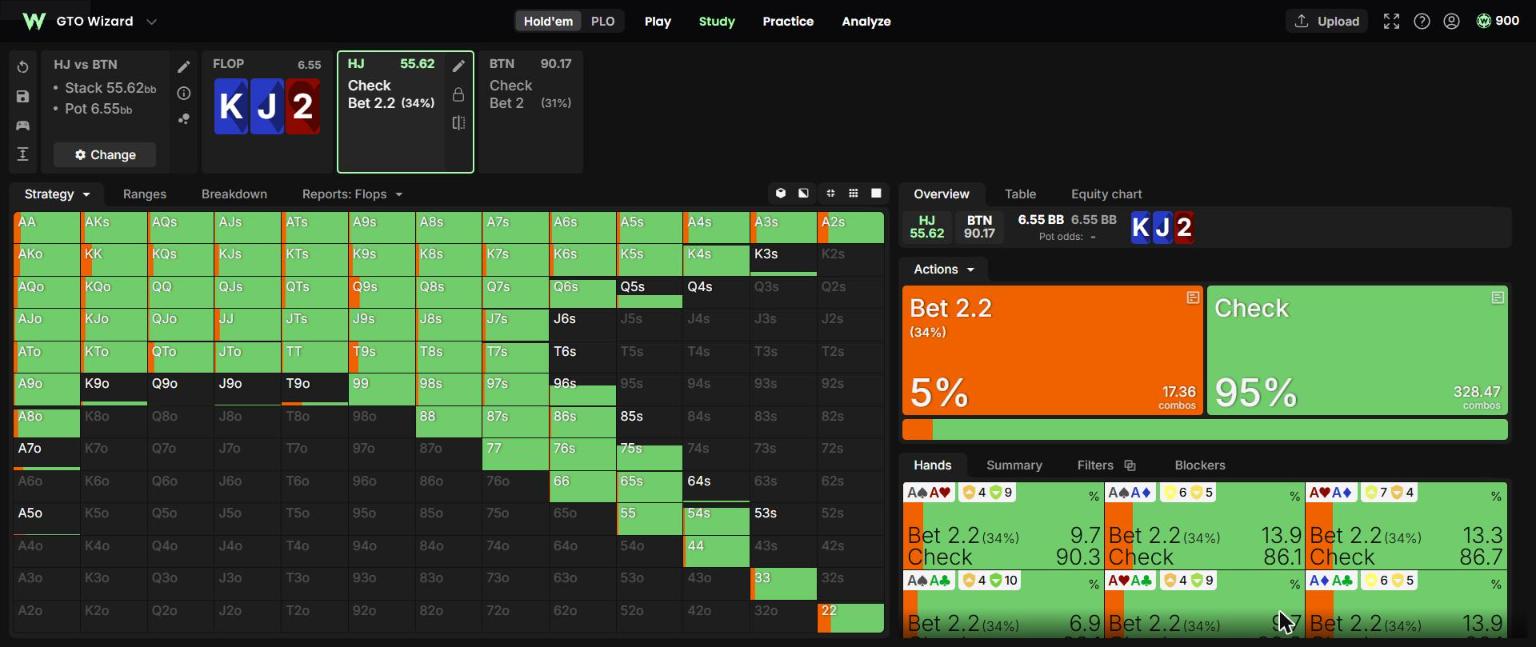Select the nine-dot grid matrix view
The height and width of the screenshot is (647, 1536).
[x=853, y=193]
